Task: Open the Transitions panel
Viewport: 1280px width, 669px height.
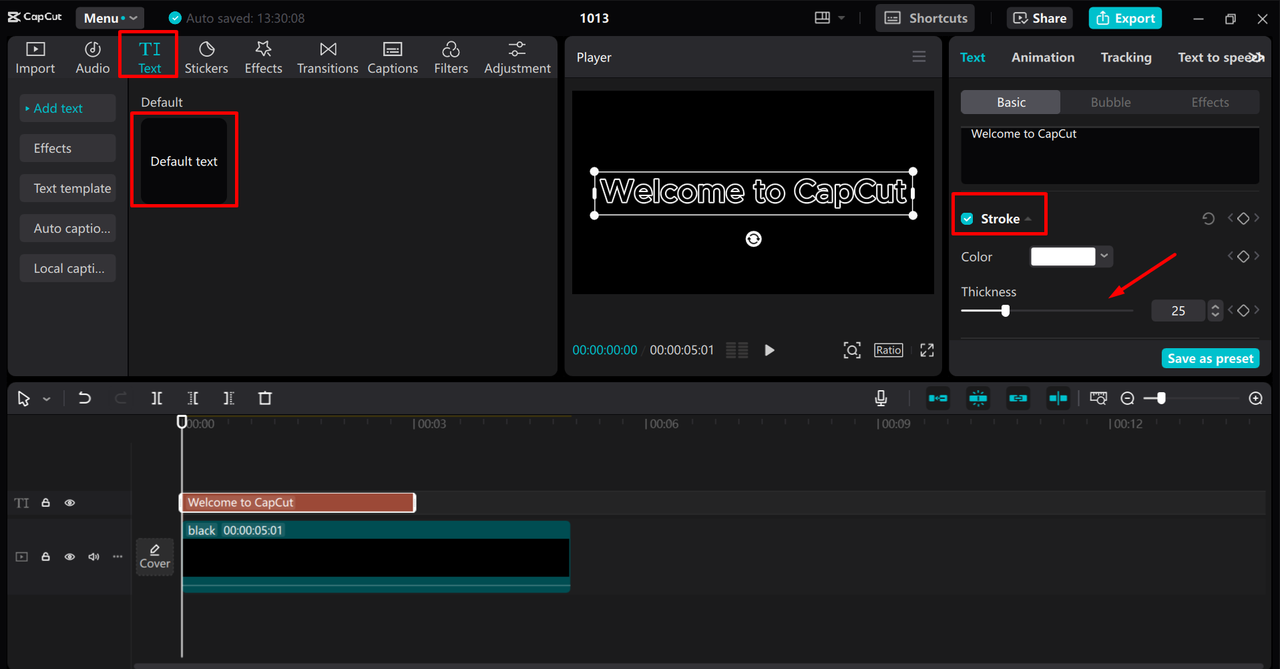Action: click(x=327, y=58)
